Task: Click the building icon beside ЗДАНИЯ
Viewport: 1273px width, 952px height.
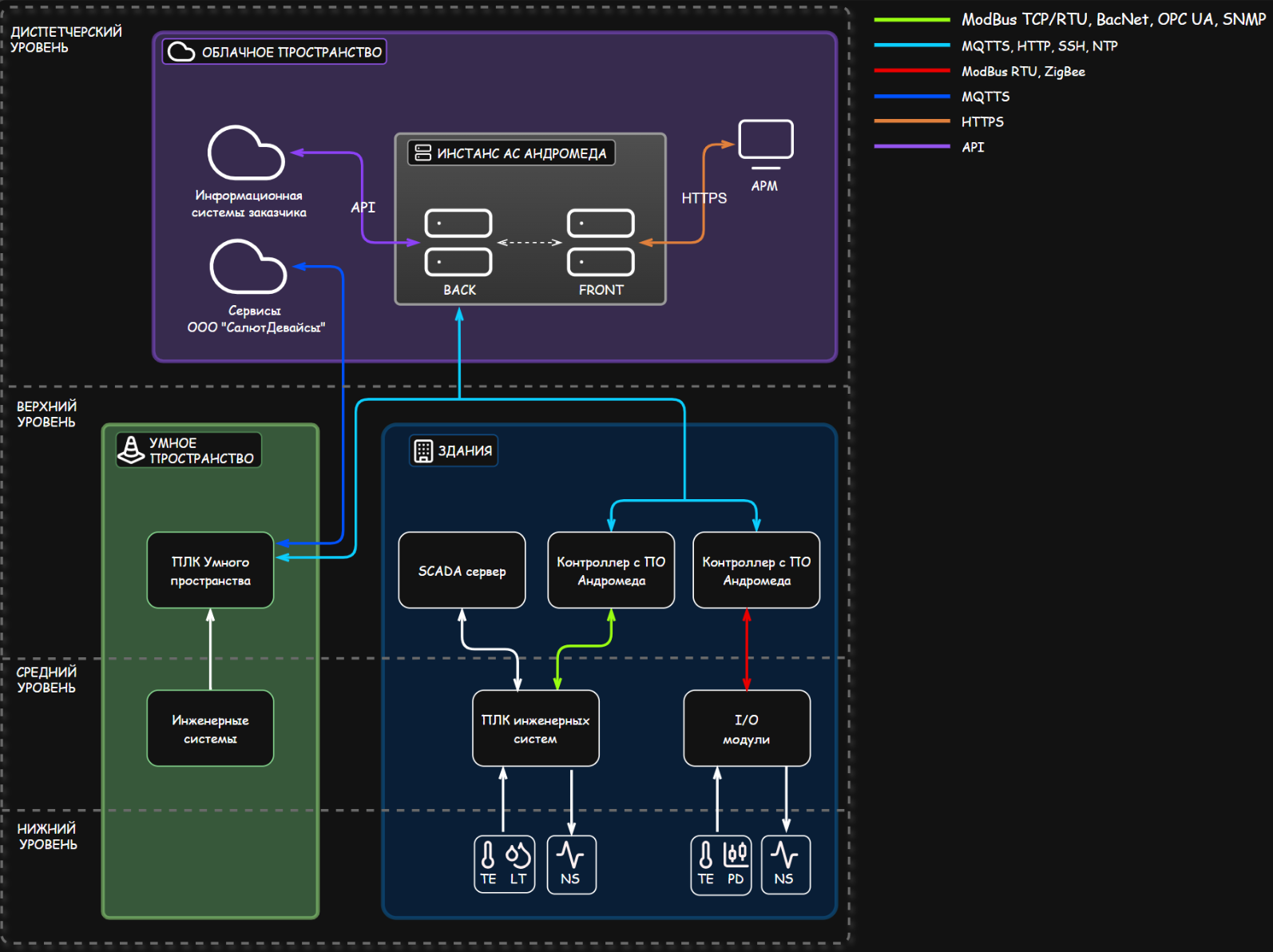Action: [x=423, y=450]
